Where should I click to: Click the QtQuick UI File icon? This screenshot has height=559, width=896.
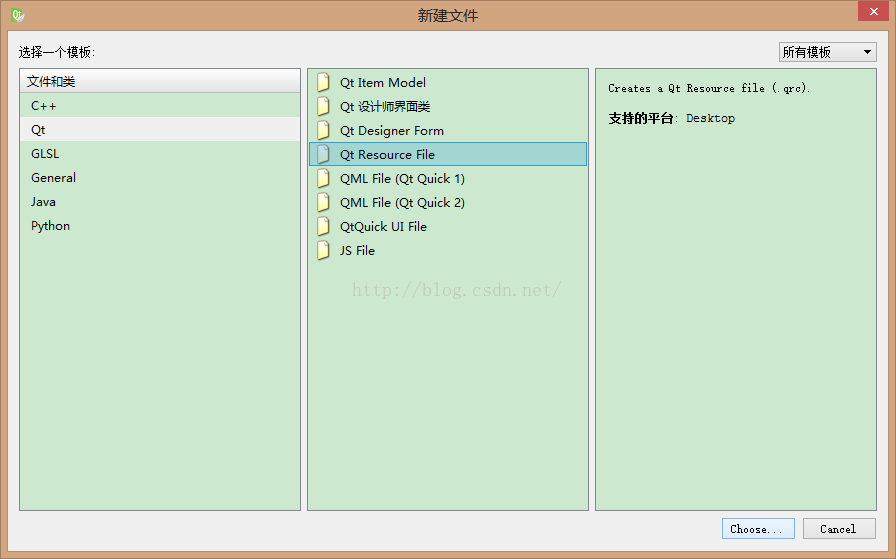[323, 226]
